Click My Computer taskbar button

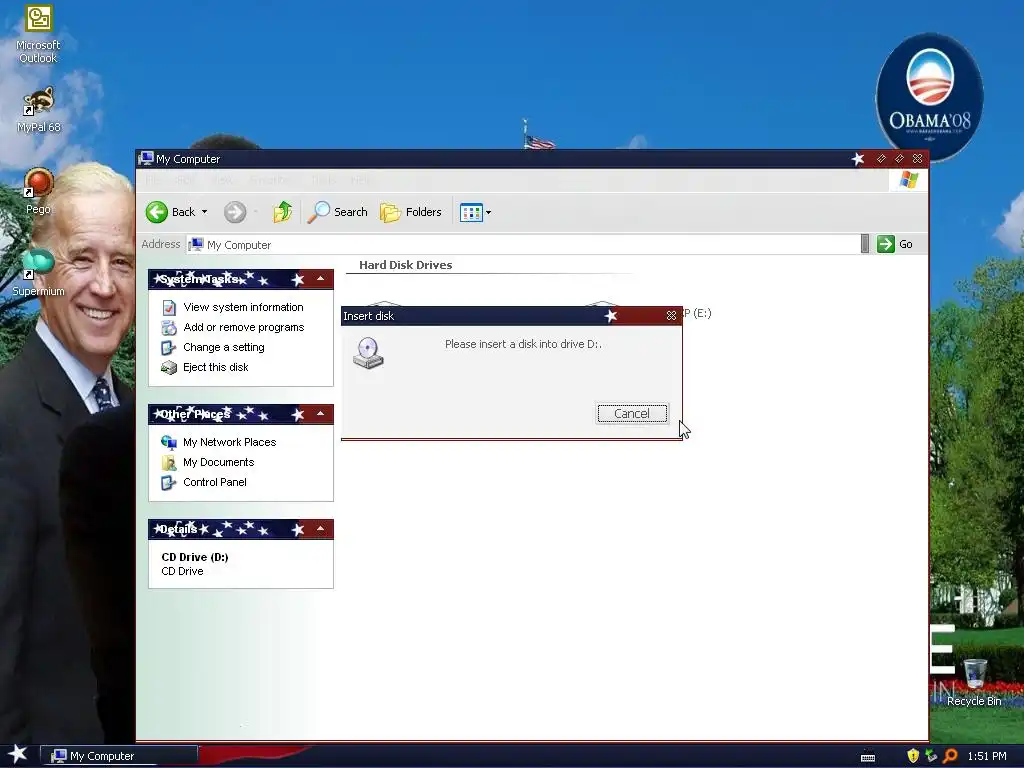click(x=120, y=756)
